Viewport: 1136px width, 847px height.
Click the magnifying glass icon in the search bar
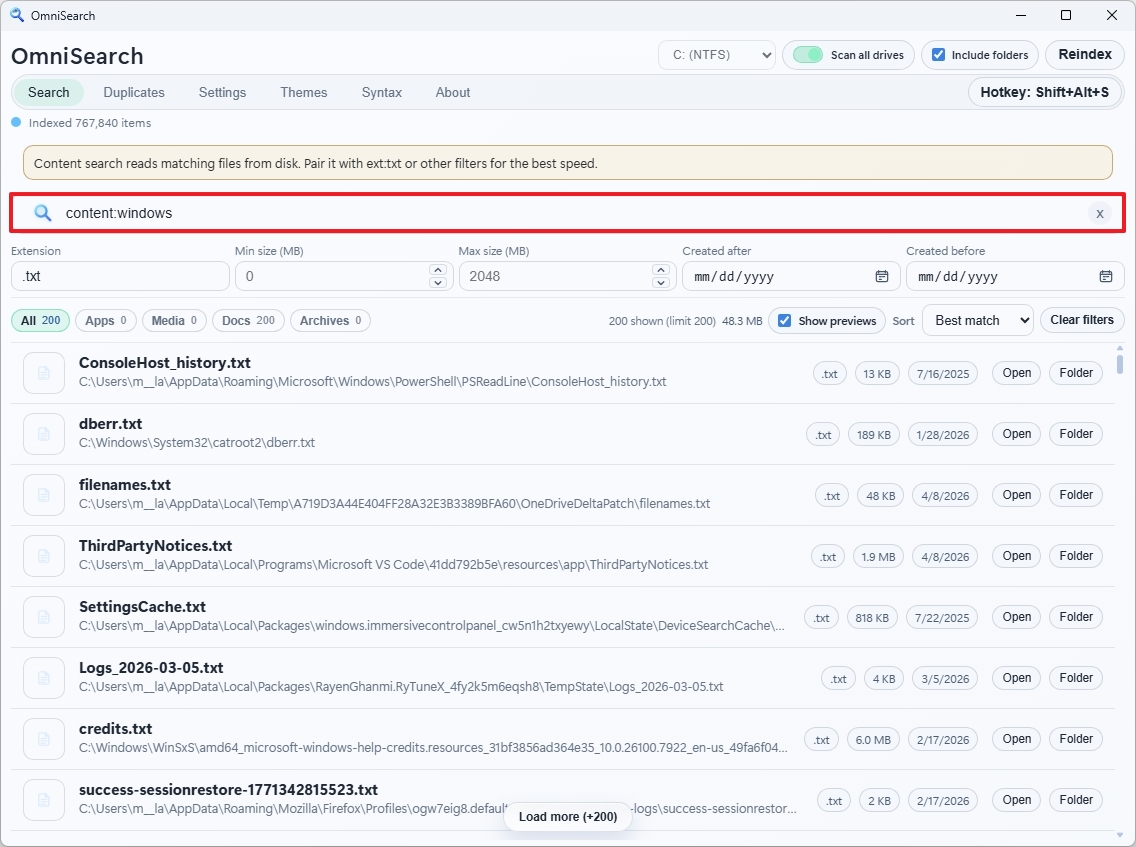[40, 213]
